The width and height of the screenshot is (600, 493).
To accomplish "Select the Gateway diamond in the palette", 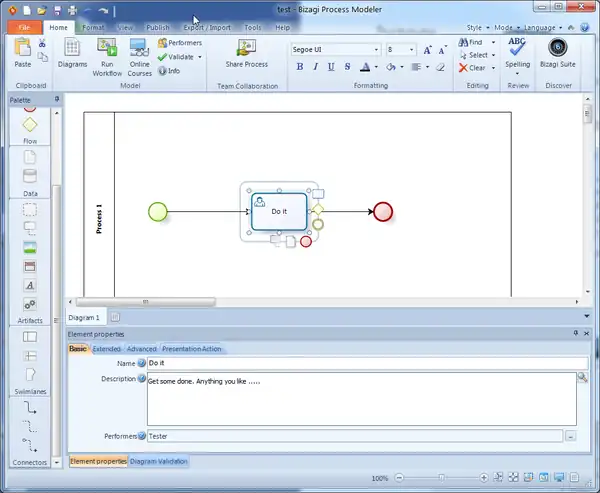I will point(30,125).
